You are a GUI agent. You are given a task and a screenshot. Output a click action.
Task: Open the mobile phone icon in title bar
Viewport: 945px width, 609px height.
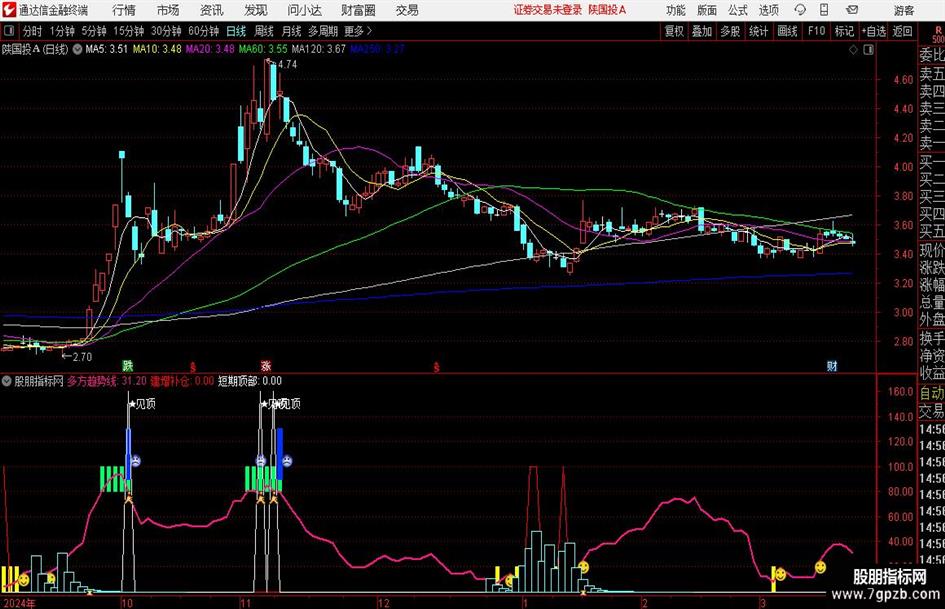pyautogui.click(x=824, y=10)
